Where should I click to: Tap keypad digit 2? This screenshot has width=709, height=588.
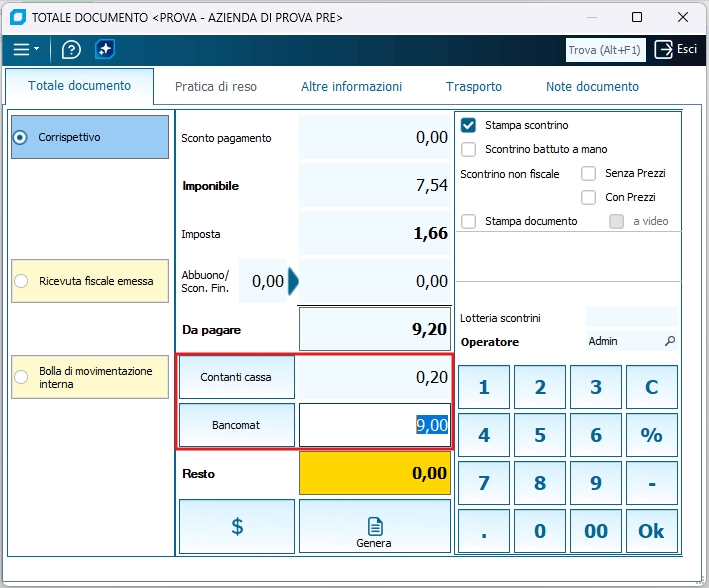point(540,387)
